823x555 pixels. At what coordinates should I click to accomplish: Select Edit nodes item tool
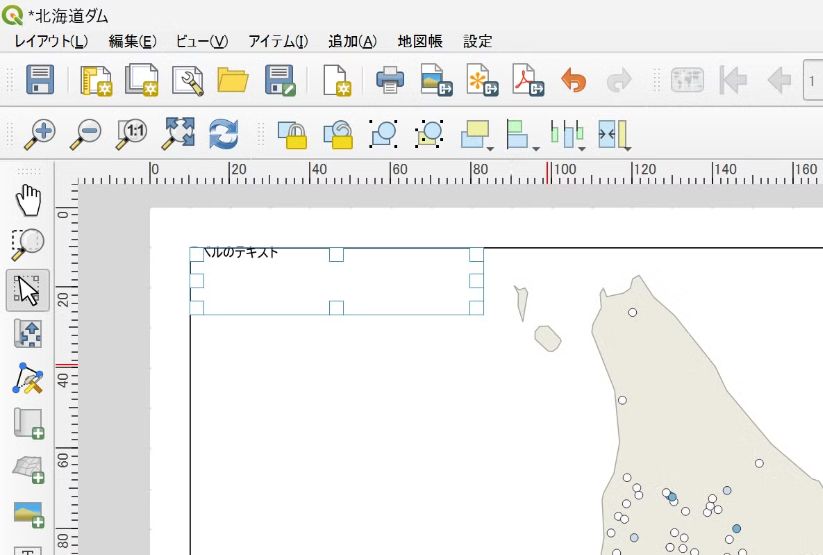point(28,378)
